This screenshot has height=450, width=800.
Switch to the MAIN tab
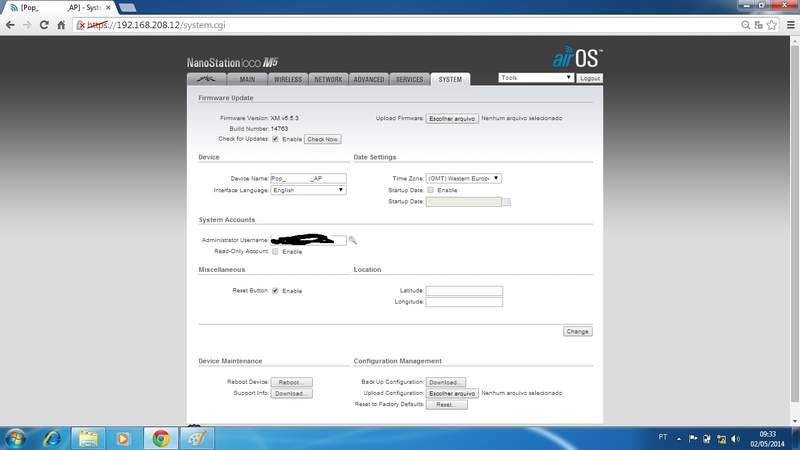(247, 79)
